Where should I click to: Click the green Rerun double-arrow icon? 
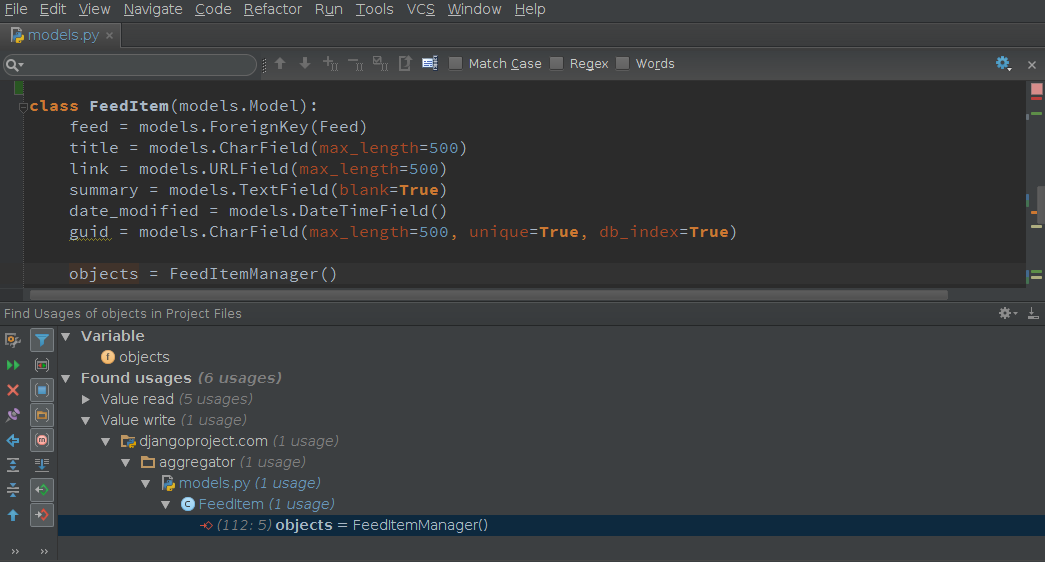coord(13,365)
